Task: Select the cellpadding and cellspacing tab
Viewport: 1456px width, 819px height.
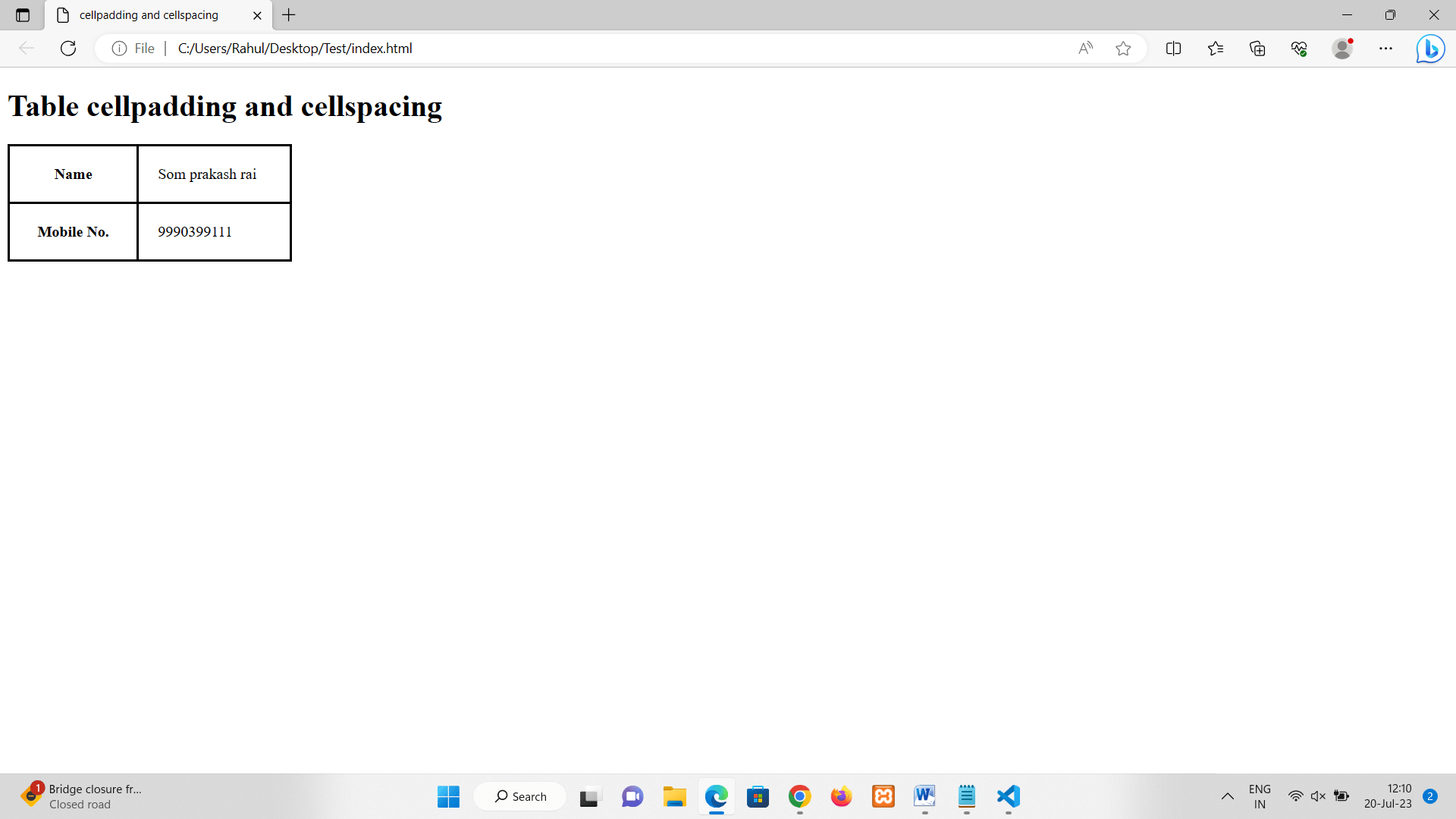Action: (149, 15)
